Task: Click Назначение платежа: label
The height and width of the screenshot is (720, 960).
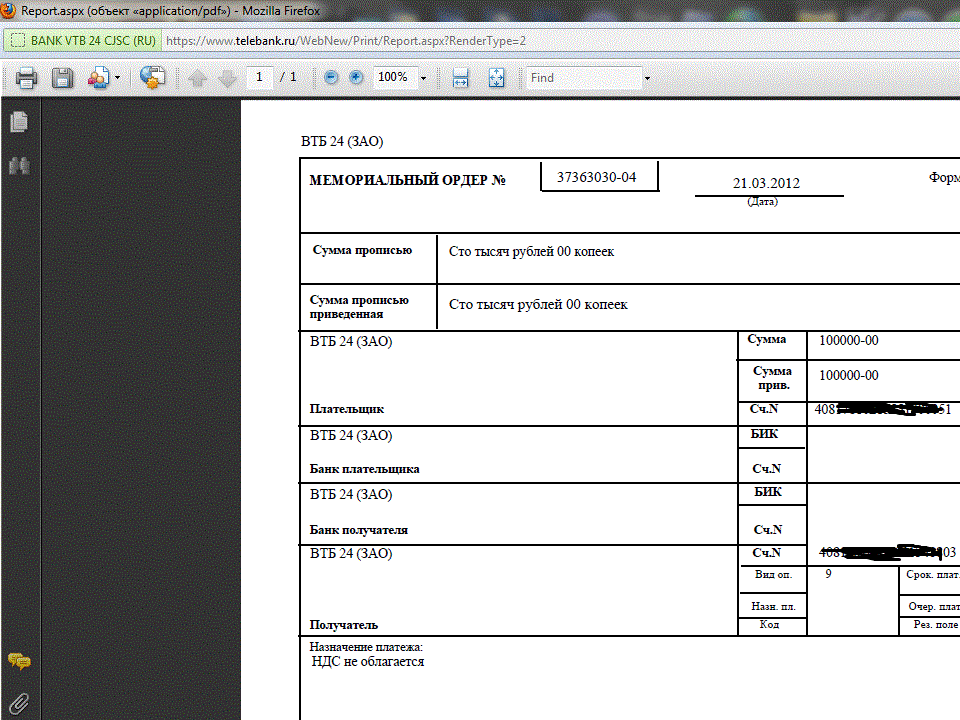Action: [x=366, y=647]
